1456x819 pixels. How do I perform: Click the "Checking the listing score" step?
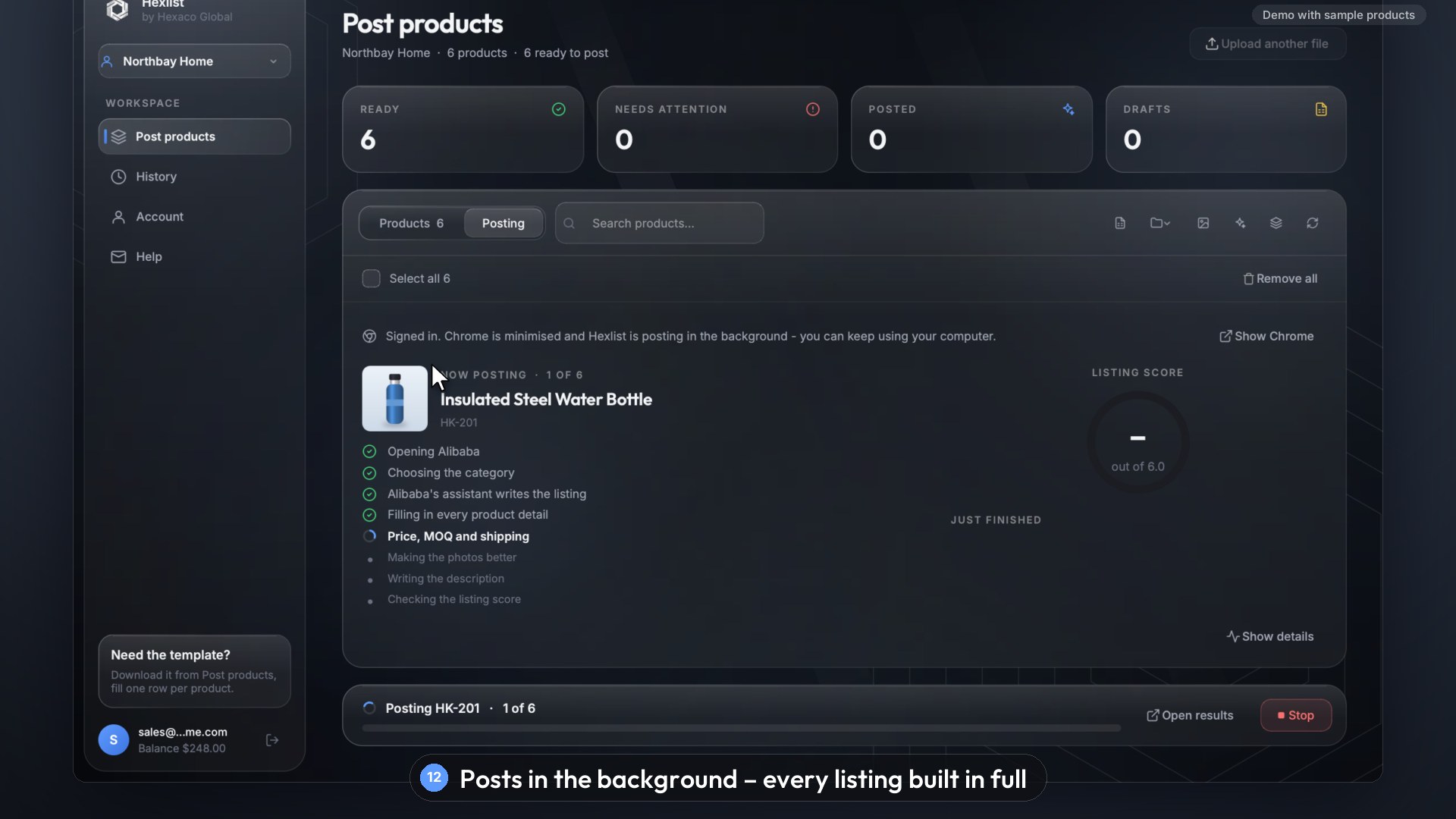pos(453,599)
